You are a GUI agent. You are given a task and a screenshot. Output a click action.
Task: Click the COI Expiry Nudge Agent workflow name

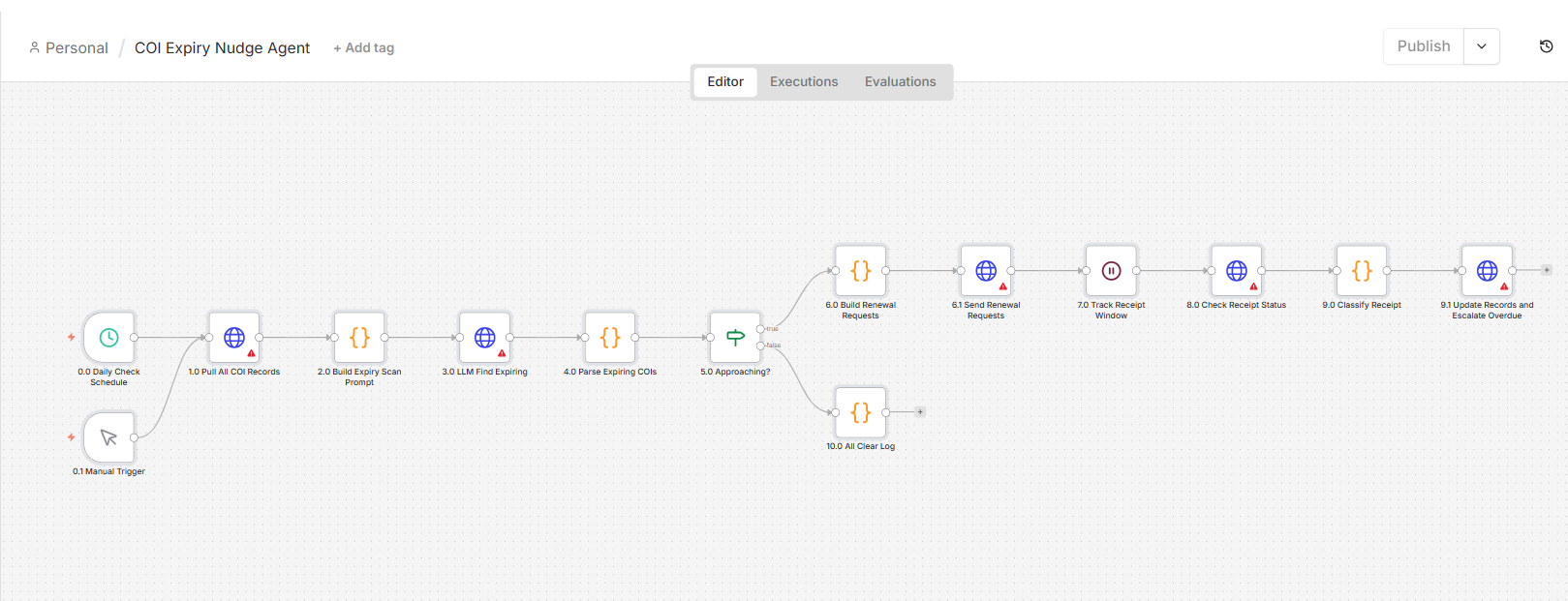point(222,48)
